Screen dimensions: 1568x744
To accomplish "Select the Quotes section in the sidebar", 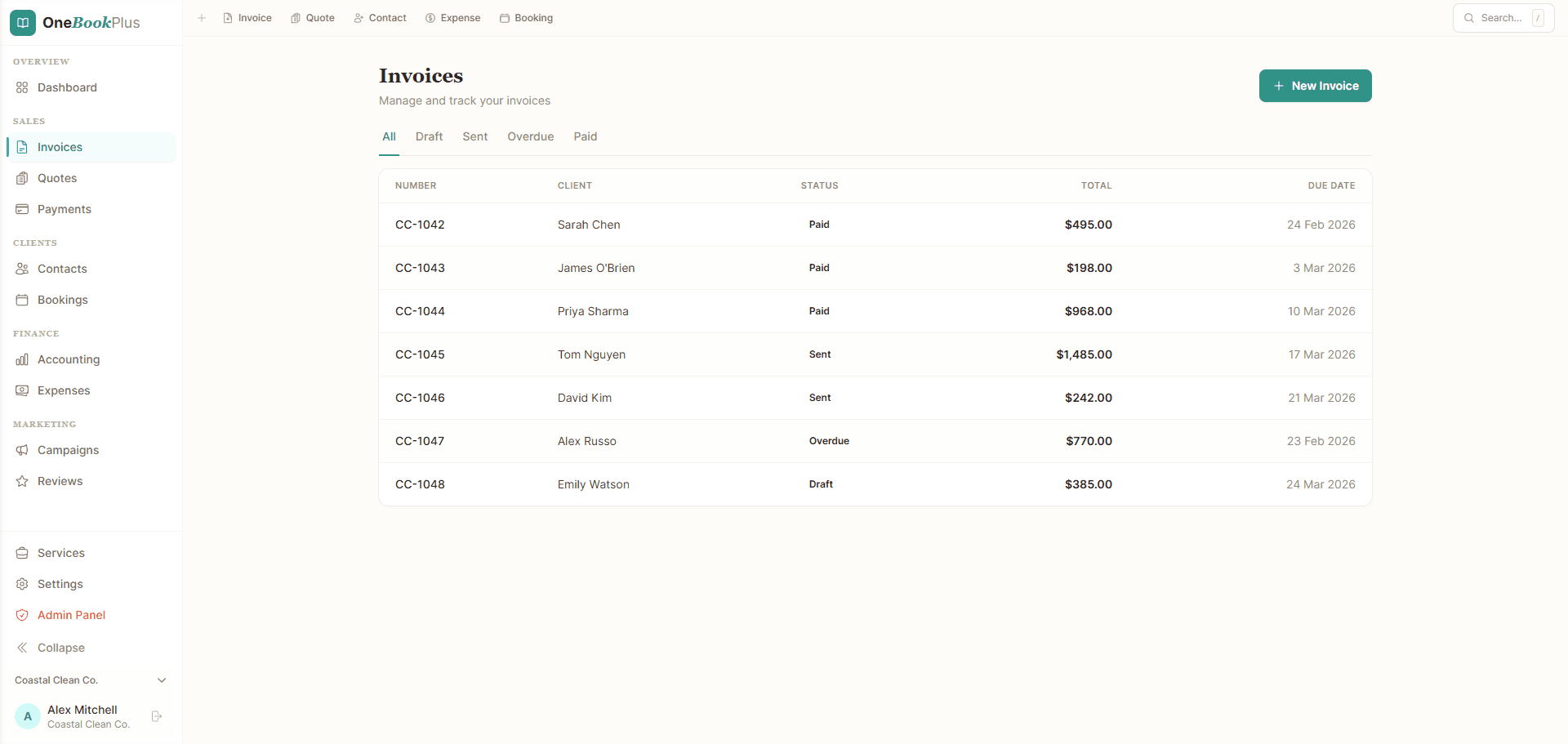I will click(57, 178).
